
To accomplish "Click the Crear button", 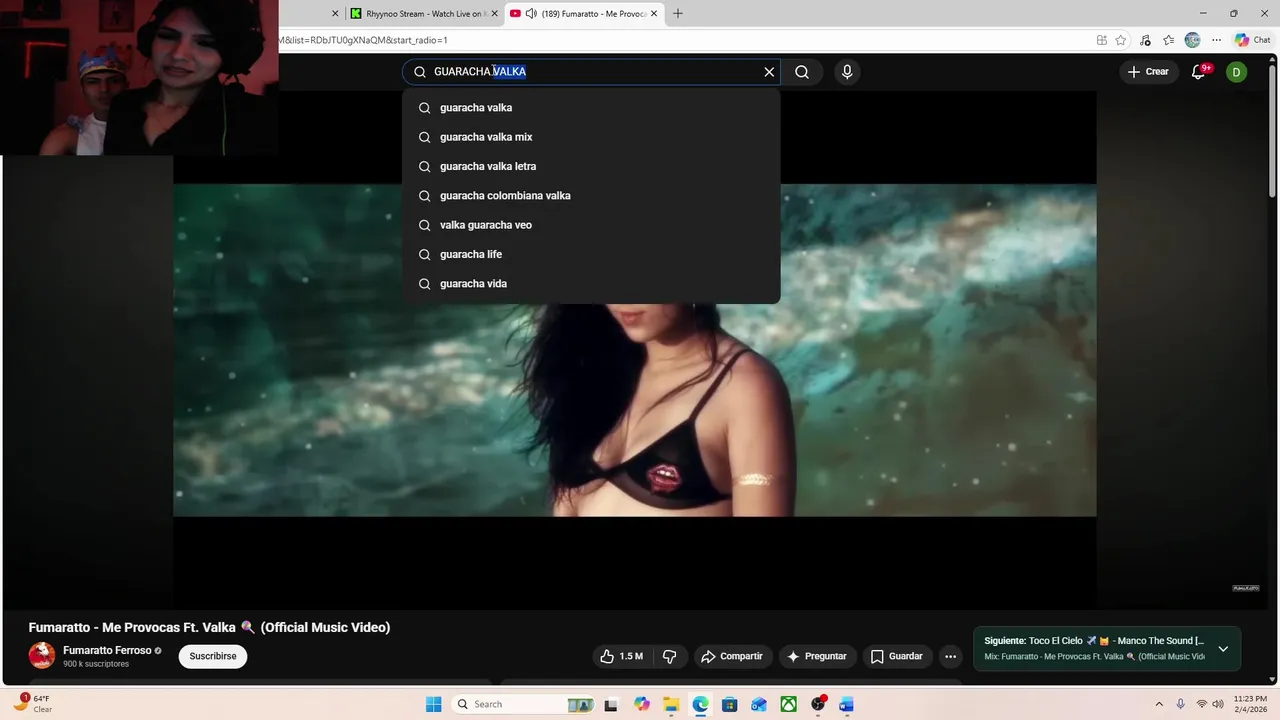I will coord(1148,72).
